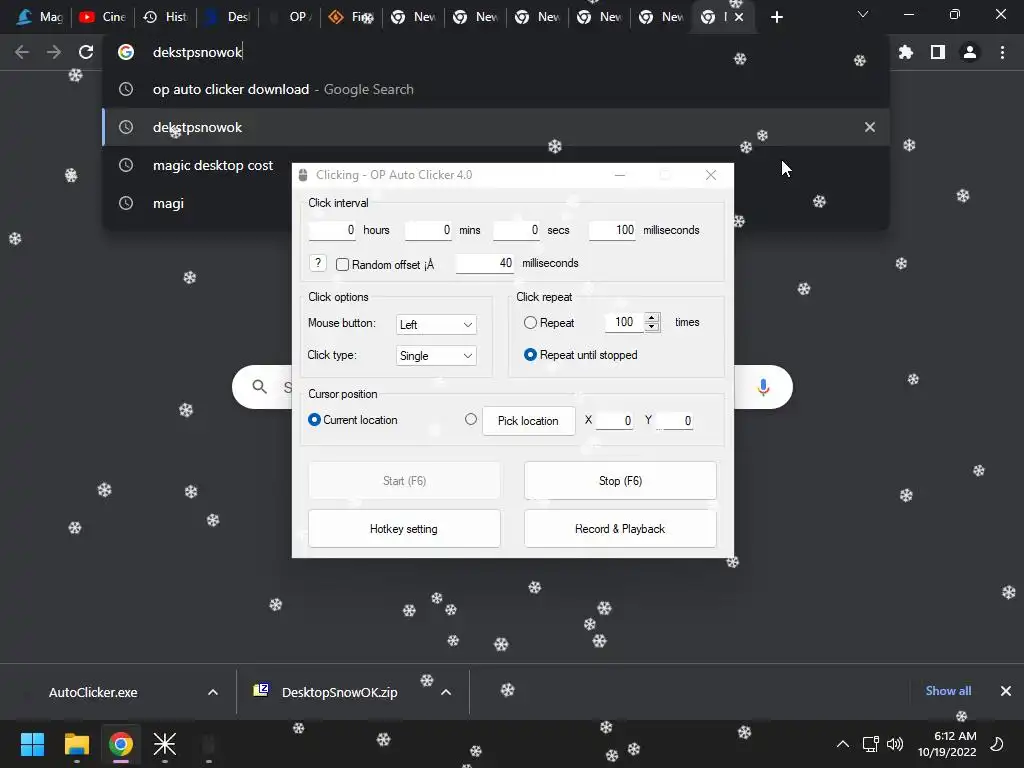Click the Google search magnifier icon
Screen dimensions: 1024x768
coord(260,387)
